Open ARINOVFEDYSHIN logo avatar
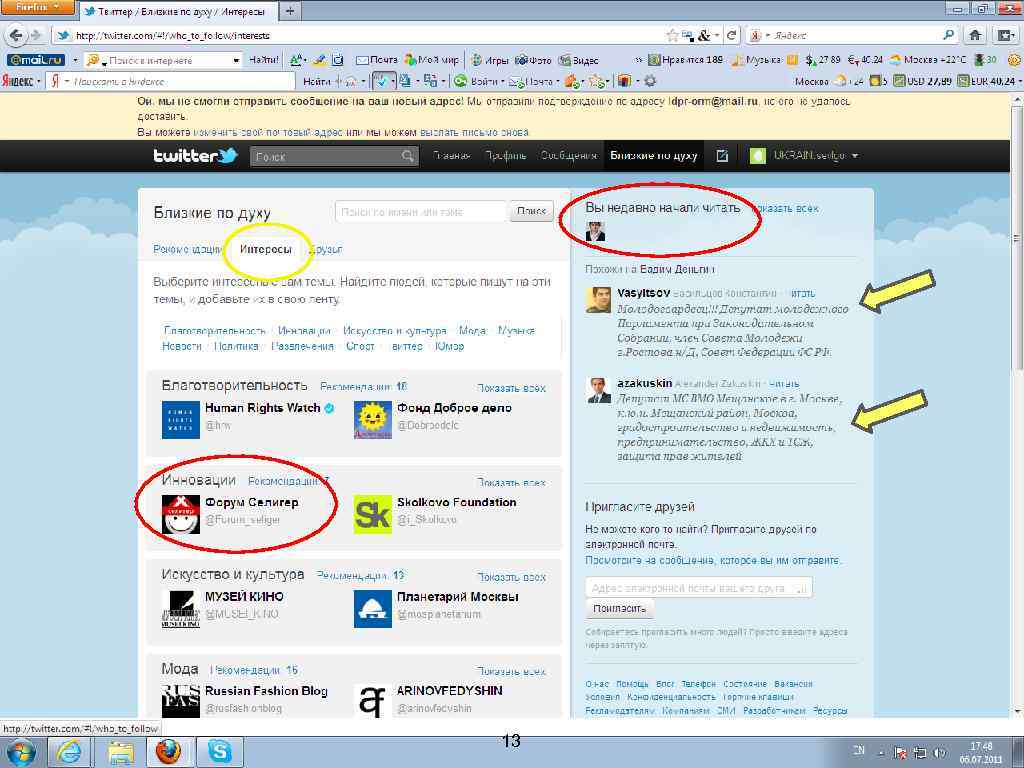 (x=372, y=701)
